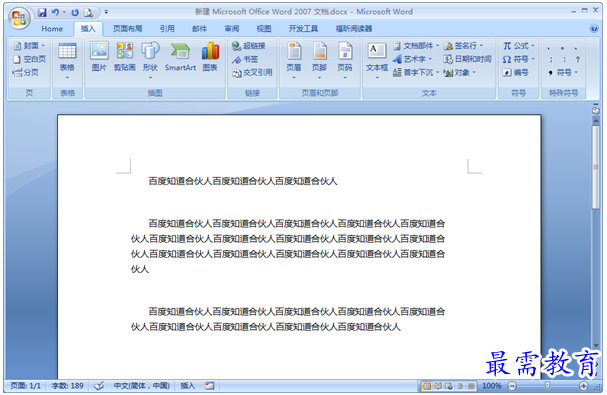
Task: Switch to the Home tab
Action: pos(52,29)
